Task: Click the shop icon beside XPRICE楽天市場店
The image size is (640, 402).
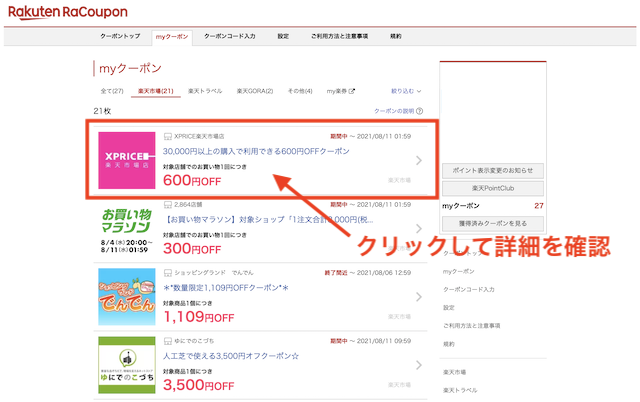Action: [167, 136]
